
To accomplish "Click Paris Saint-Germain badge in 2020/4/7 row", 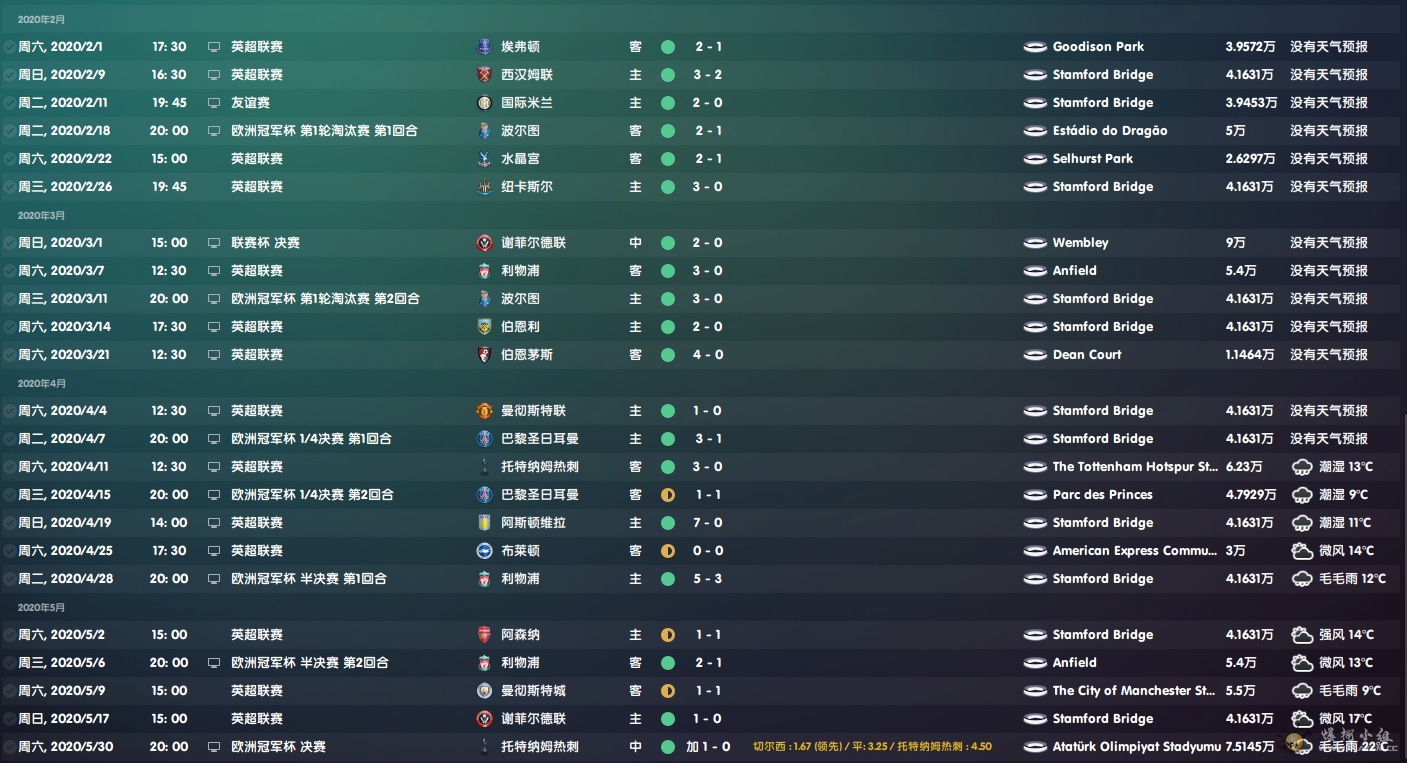I will tap(484, 438).
